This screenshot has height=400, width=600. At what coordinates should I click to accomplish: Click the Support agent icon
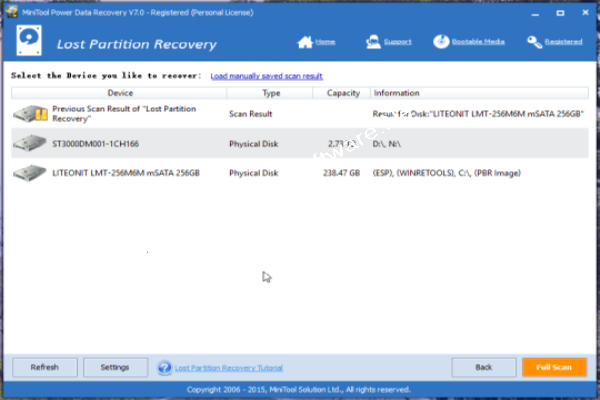pyautogui.click(x=373, y=42)
